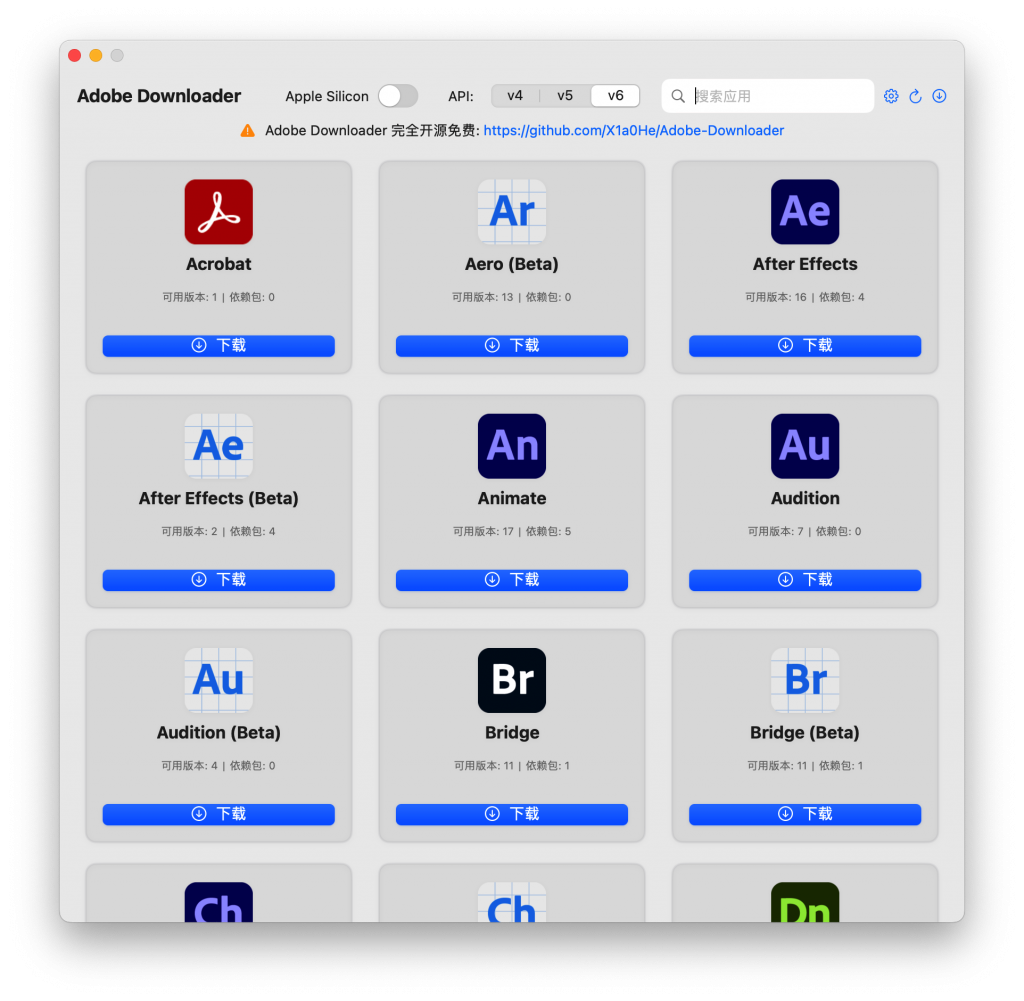Image resolution: width=1024 pixels, height=1001 pixels.
Task: Refresh the app list with the reload icon
Action: [x=915, y=96]
